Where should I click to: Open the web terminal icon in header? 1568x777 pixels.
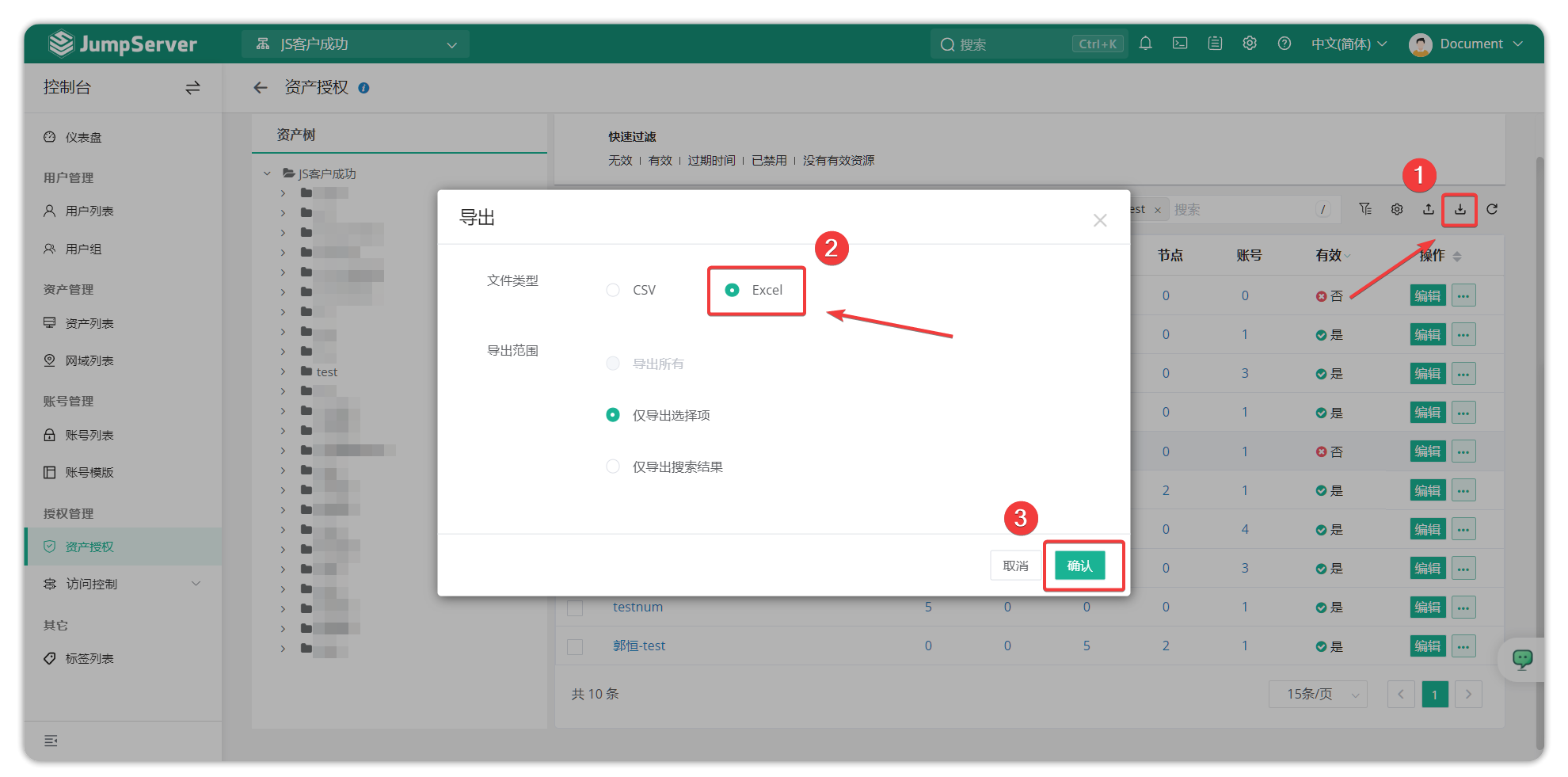pos(1180,44)
